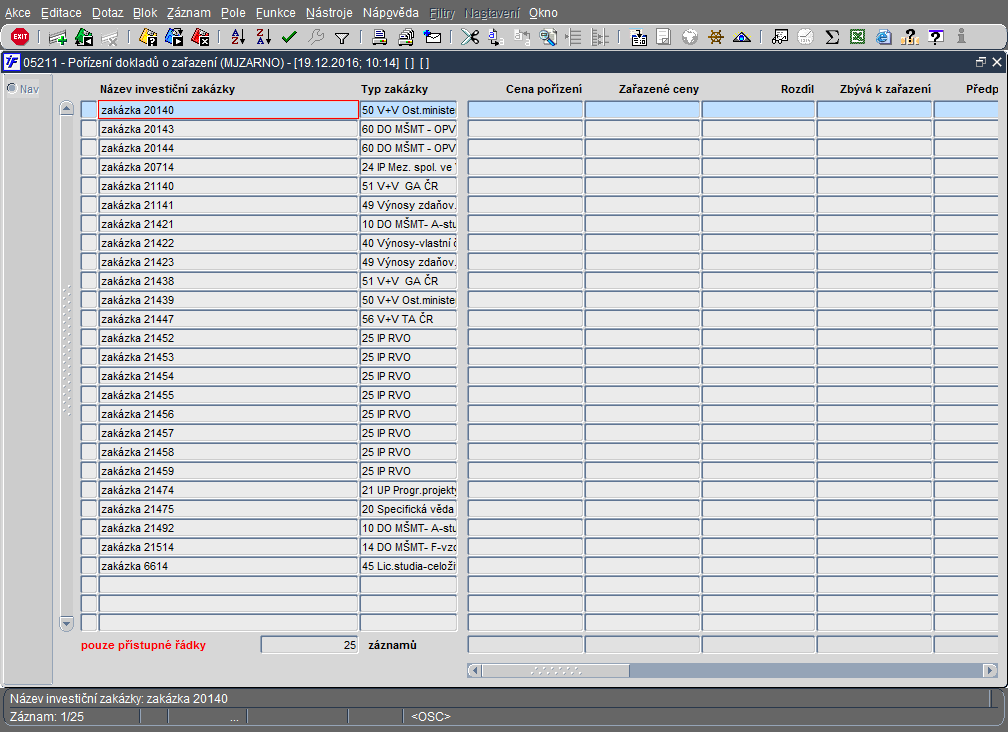Click the green checkmark confirm icon
Viewport: 1008px width, 732px height.
289,37
